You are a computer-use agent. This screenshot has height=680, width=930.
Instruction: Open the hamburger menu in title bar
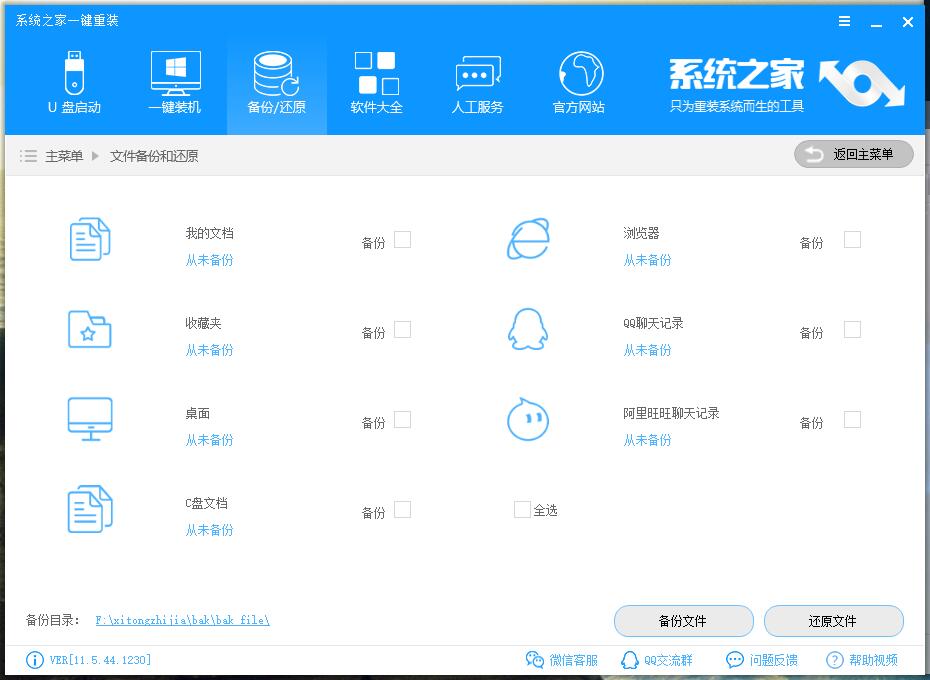844,21
